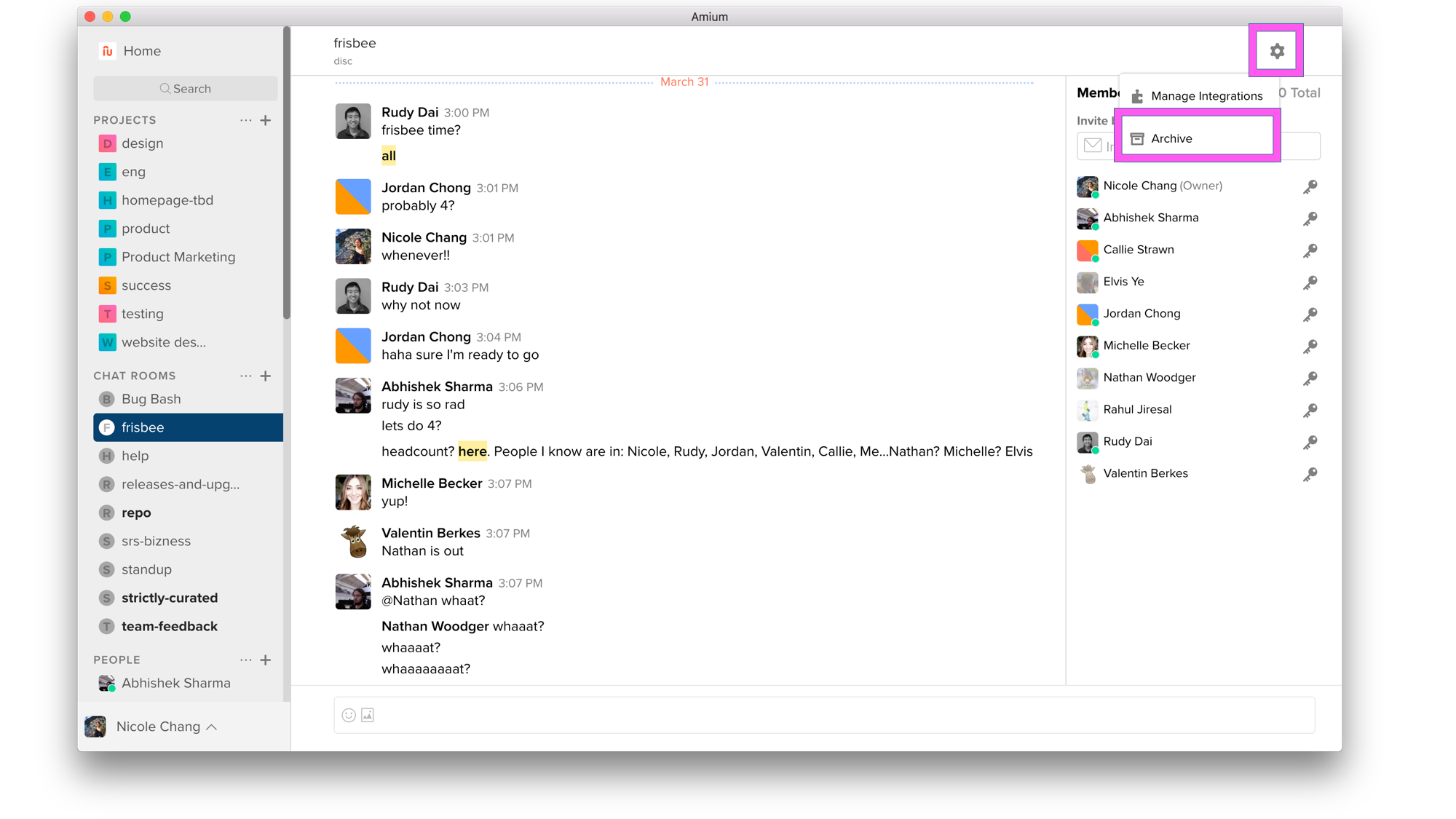Select Manage Integrations menu entry

[x=1198, y=96]
